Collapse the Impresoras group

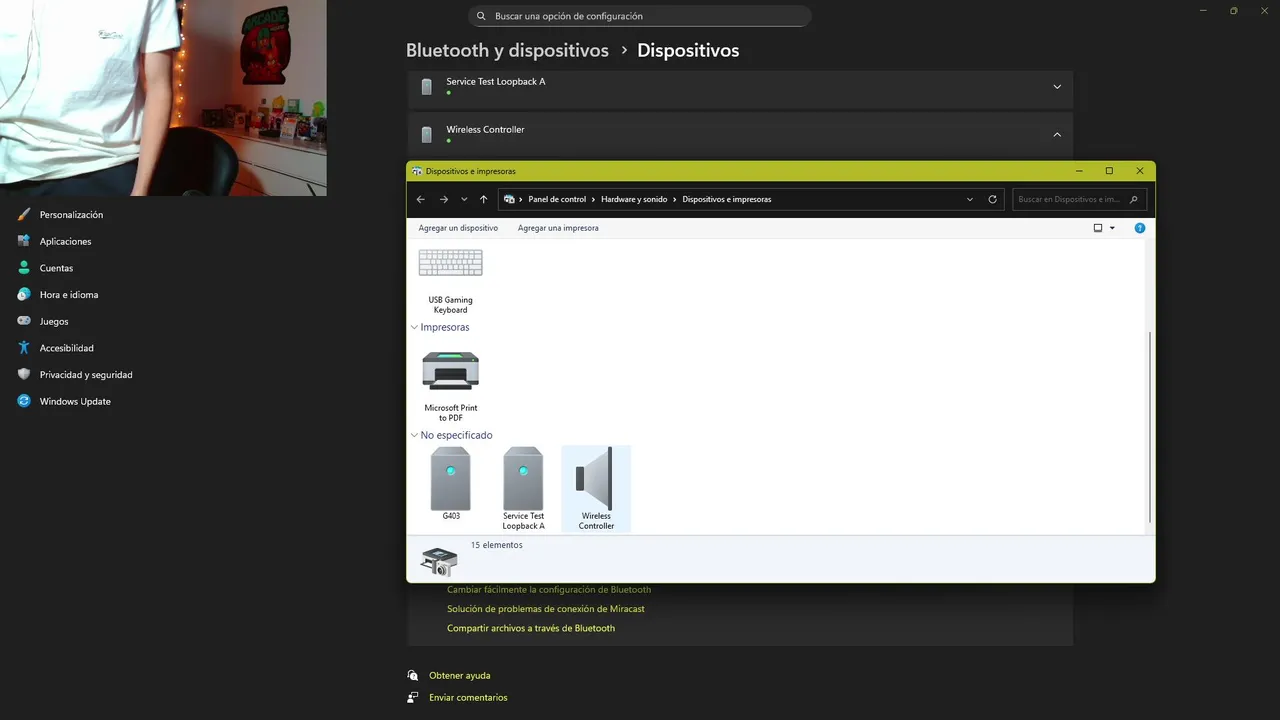click(x=415, y=327)
